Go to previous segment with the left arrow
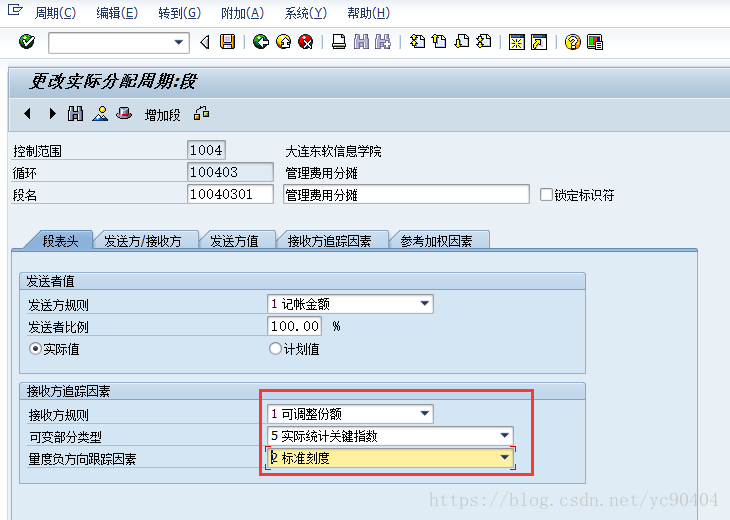The image size is (730, 520). click(27, 114)
